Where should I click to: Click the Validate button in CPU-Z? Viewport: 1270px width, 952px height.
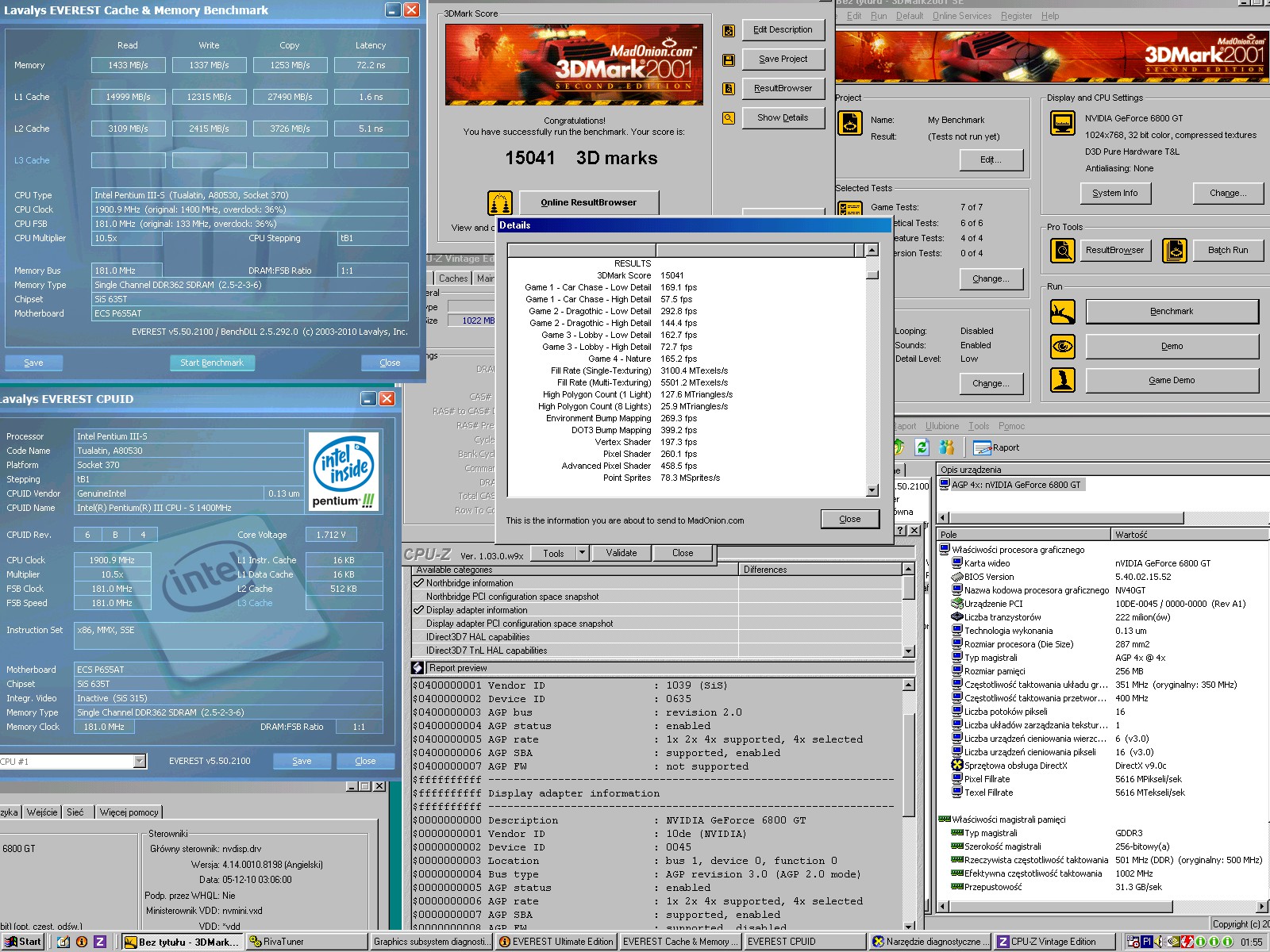tap(622, 553)
